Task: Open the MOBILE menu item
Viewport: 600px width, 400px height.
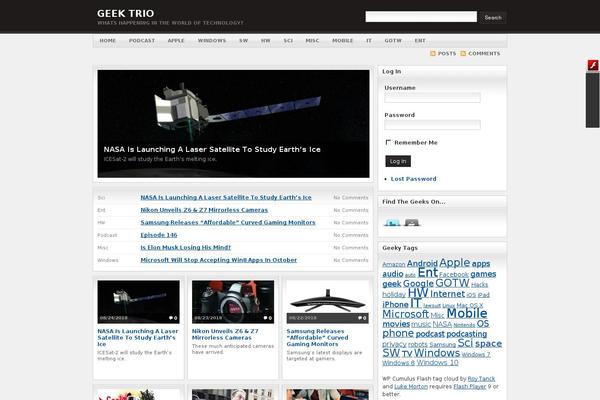Action: point(342,41)
